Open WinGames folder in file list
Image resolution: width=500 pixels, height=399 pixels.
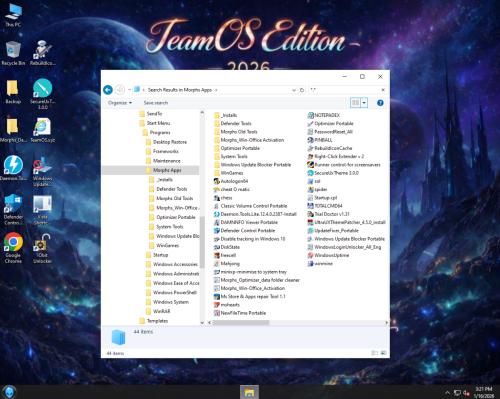point(228,173)
